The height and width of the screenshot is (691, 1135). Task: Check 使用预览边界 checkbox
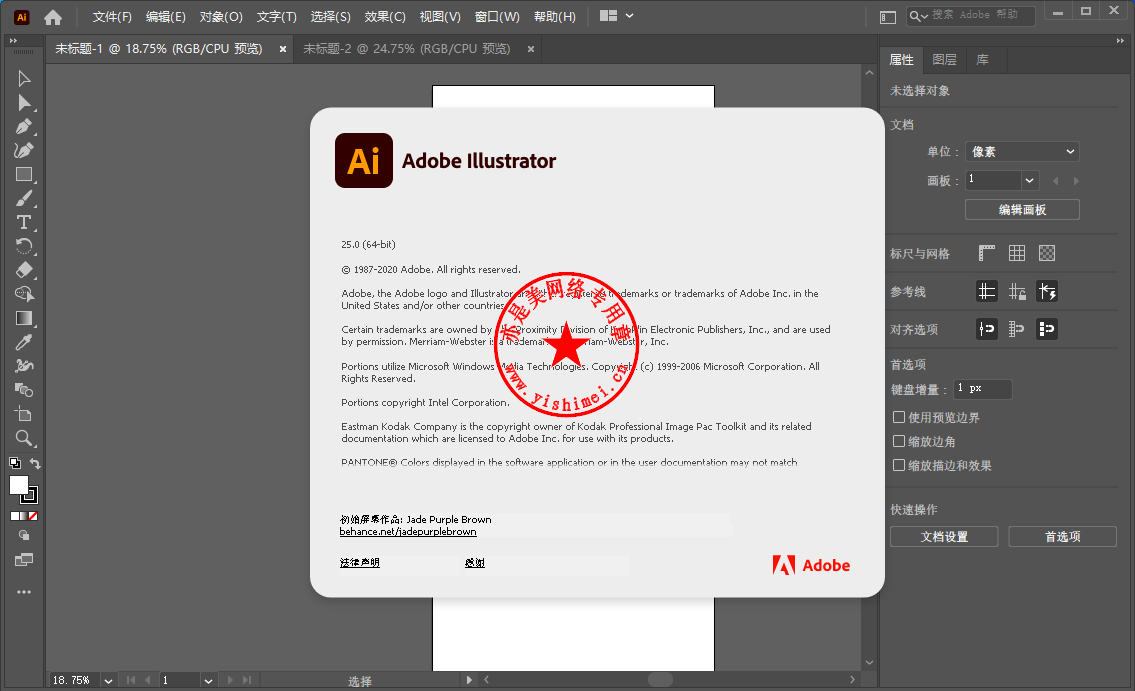coord(899,417)
